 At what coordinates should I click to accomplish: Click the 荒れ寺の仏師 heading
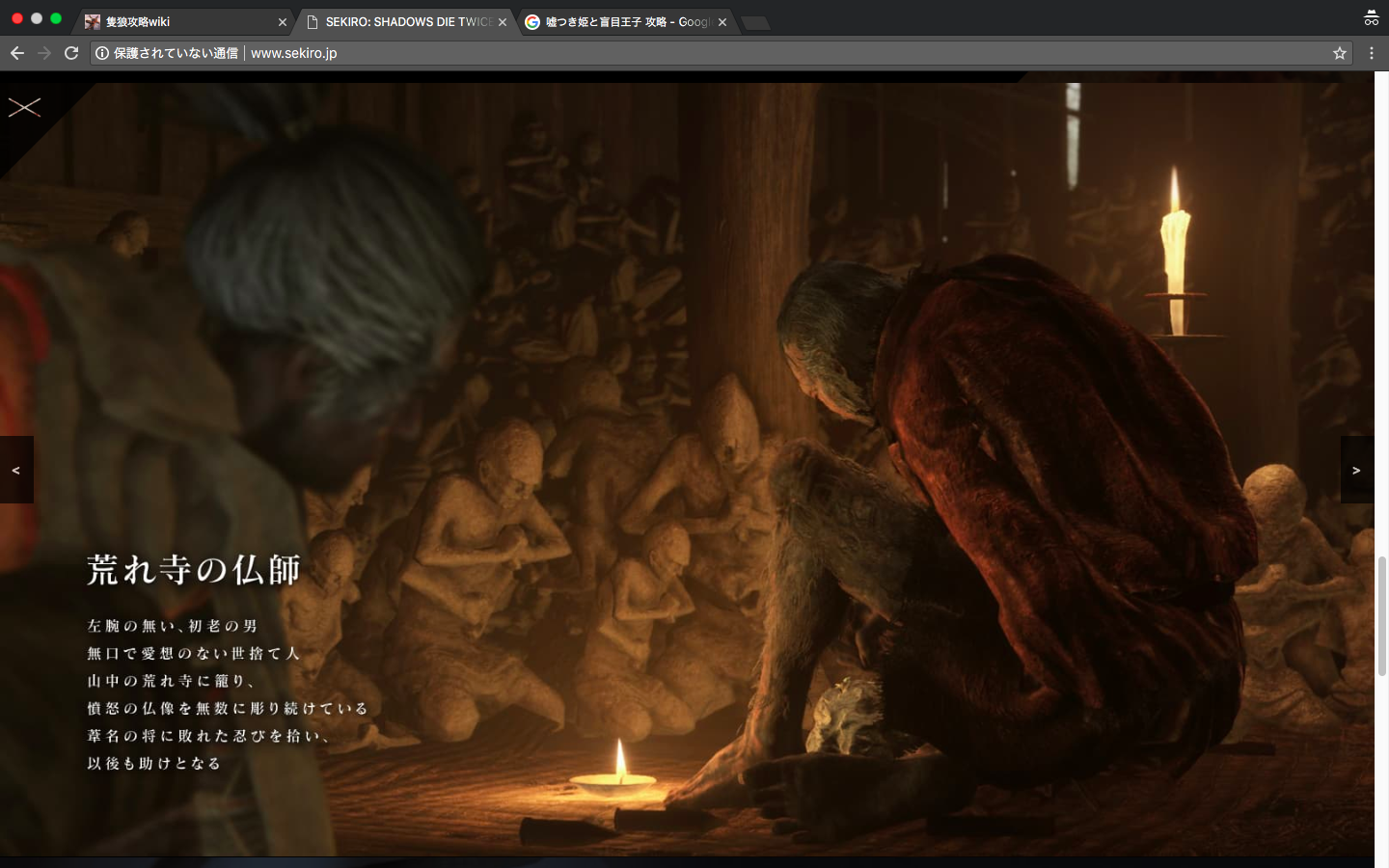194,570
